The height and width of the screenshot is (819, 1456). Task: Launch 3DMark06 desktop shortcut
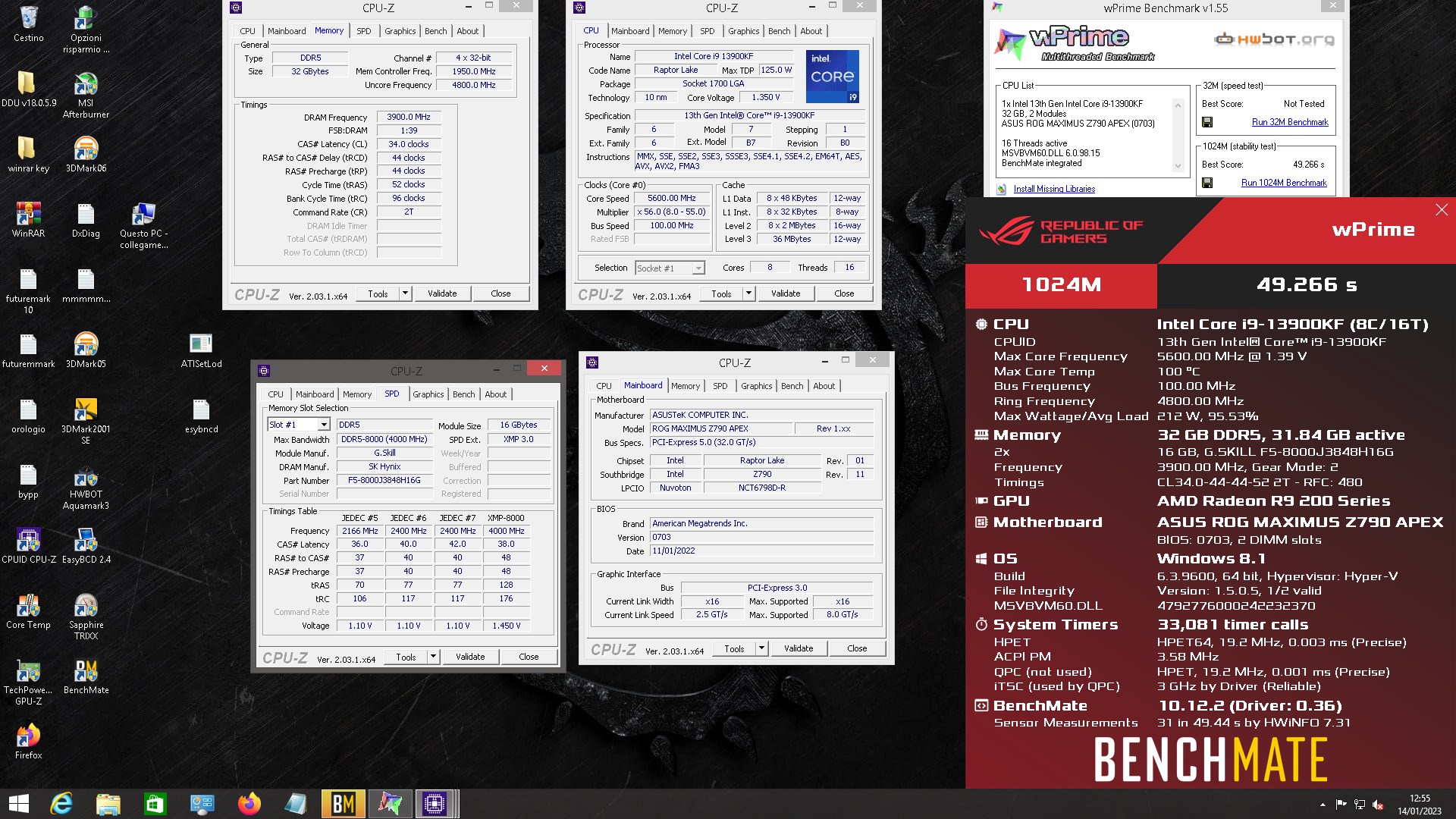pyautogui.click(x=86, y=154)
